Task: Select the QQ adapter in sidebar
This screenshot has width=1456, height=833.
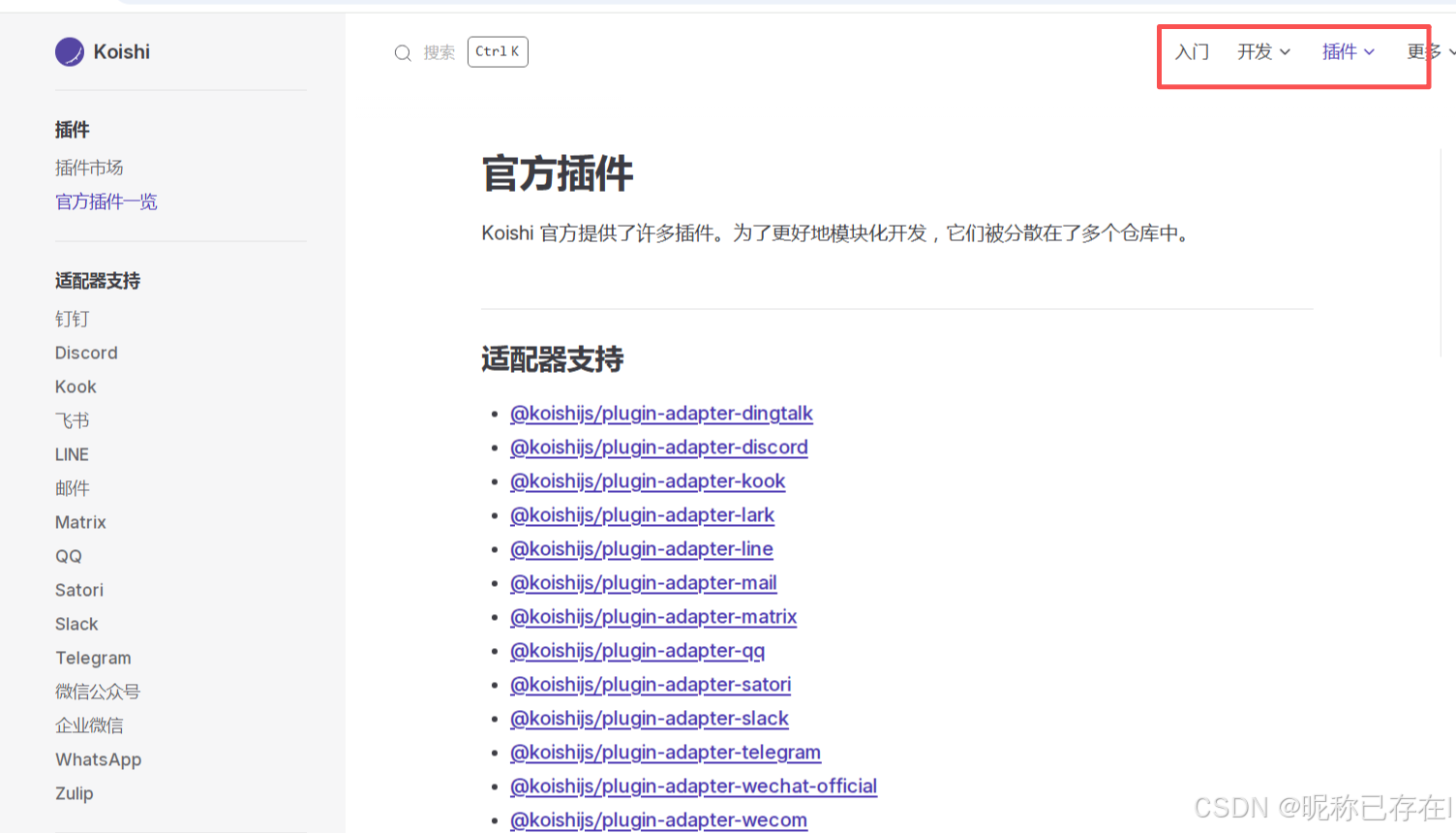Action: click(x=68, y=556)
